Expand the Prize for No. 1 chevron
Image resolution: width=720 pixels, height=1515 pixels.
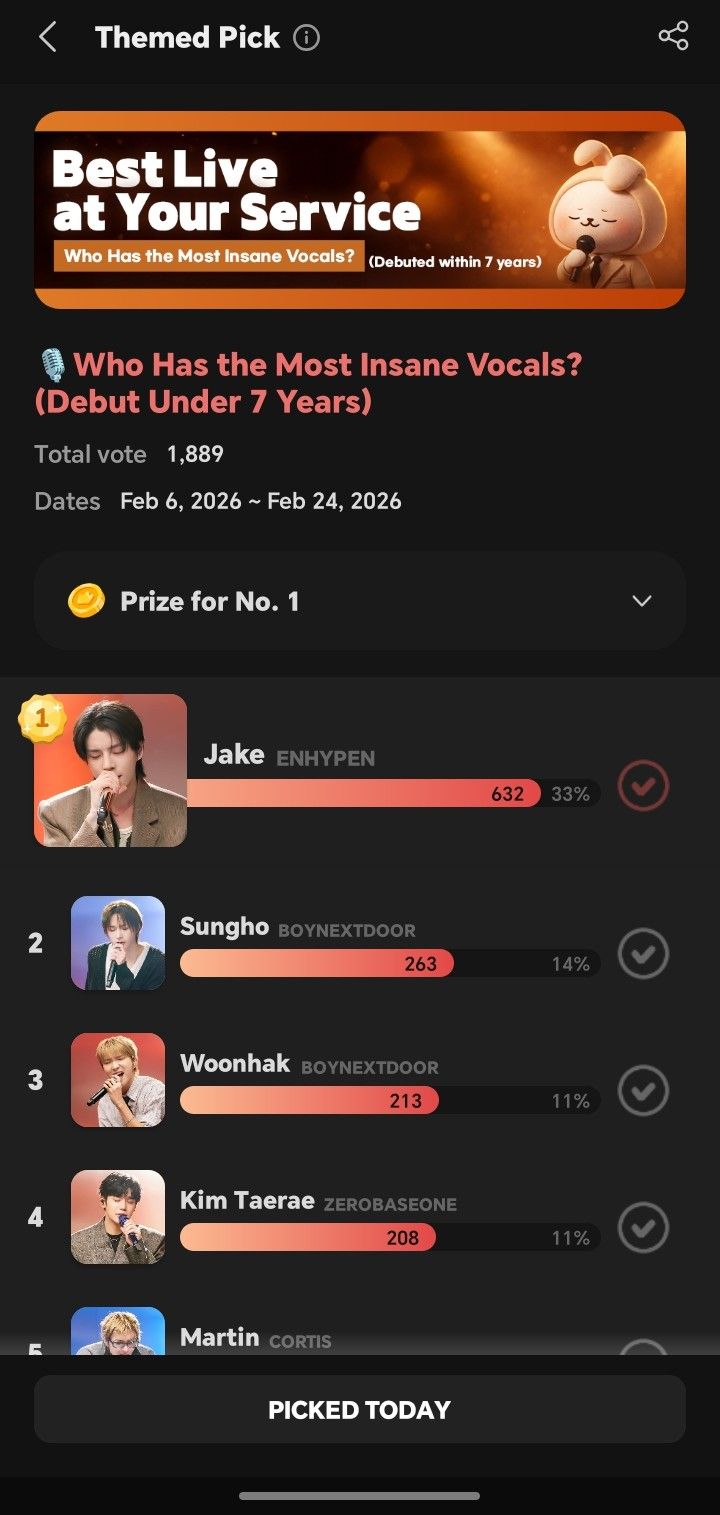[x=642, y=601]
